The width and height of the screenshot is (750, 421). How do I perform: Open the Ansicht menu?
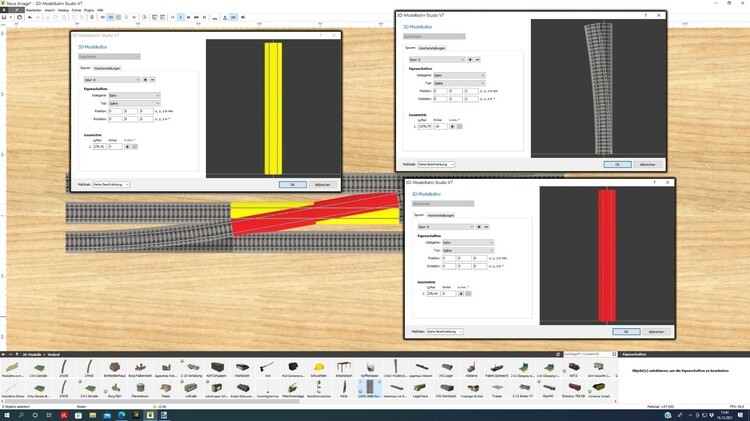tap(50, 10)
